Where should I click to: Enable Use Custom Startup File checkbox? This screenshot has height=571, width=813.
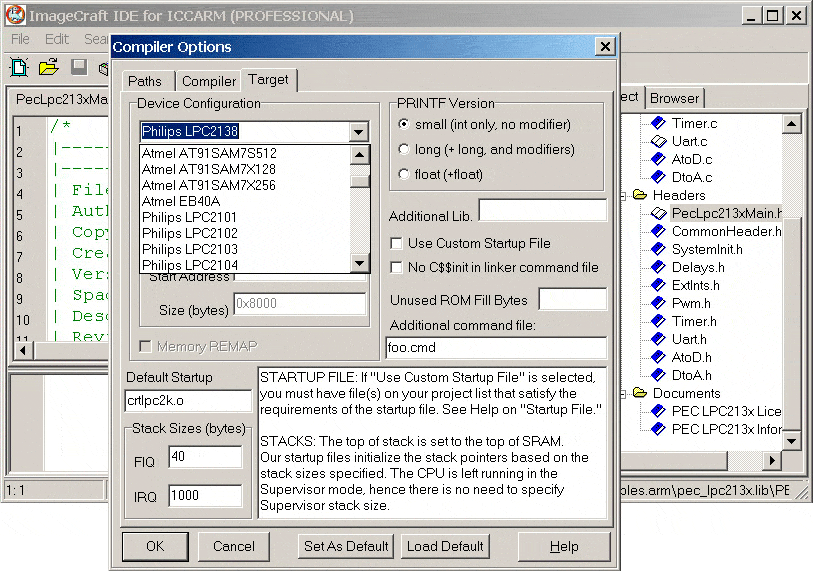click(396, 243)
